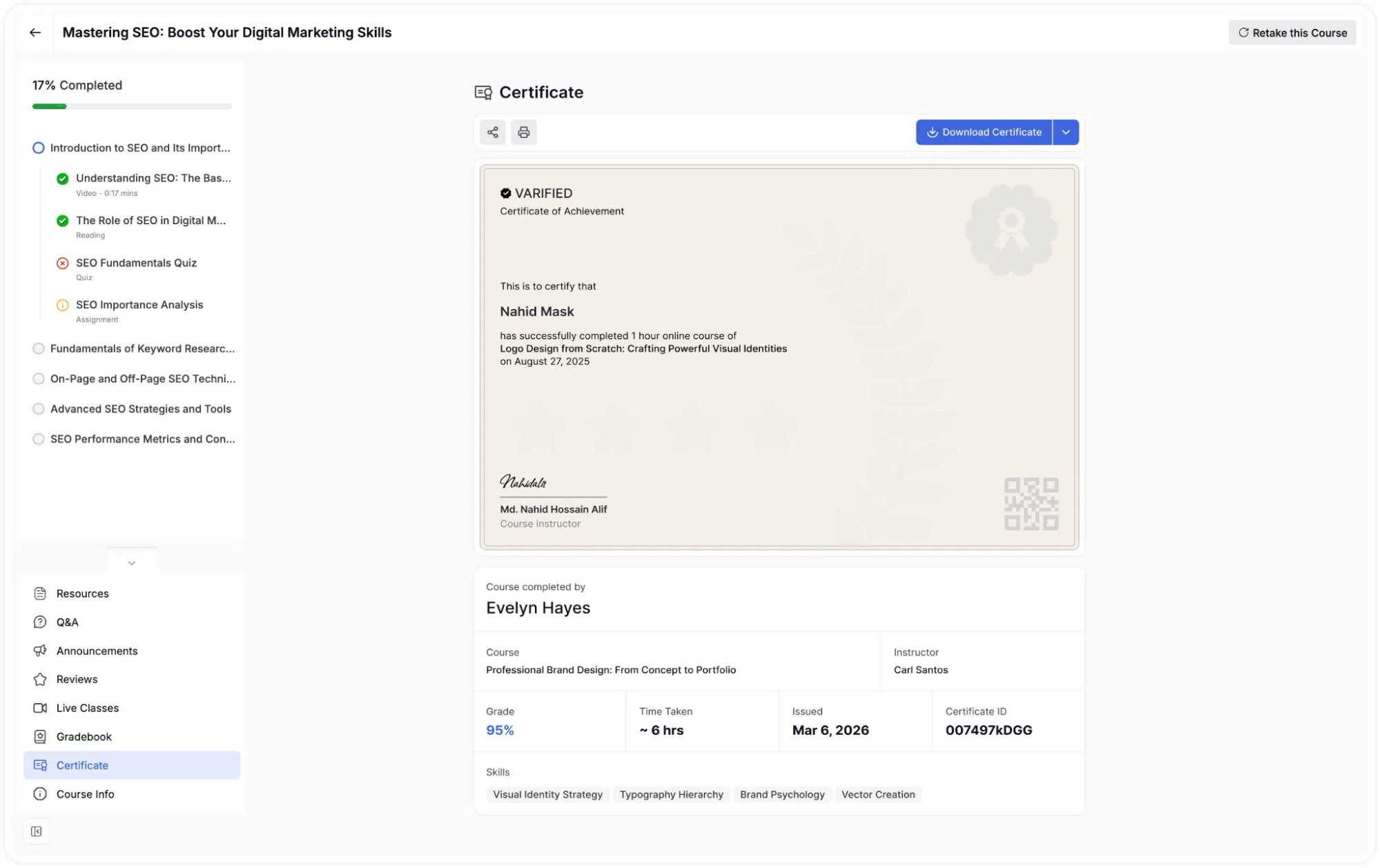
Task: Click the Certificate heading icon
Action: (x=483, y=92)
